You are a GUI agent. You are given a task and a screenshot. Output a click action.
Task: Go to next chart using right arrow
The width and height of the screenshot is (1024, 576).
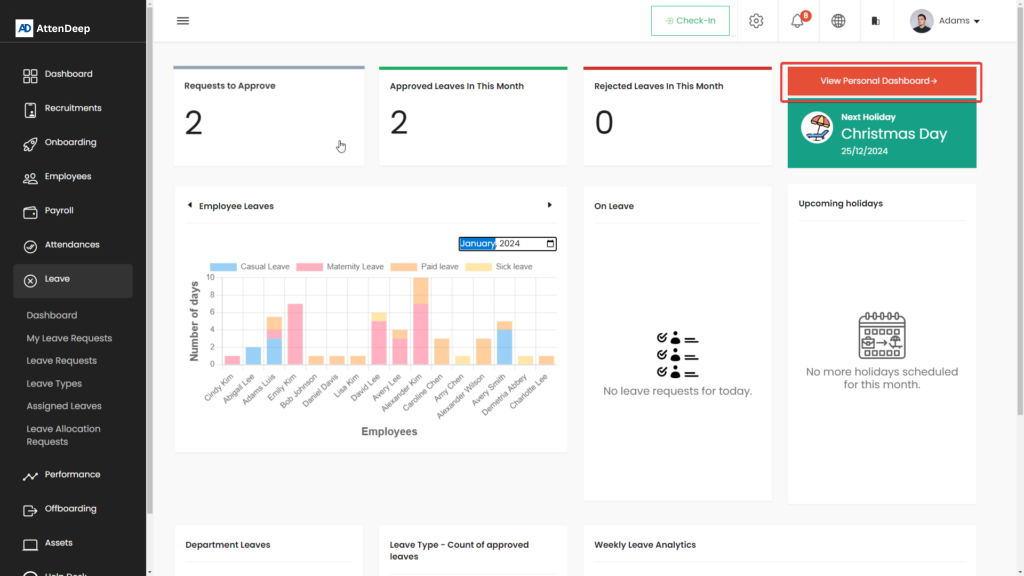click(x=549, y=205)
